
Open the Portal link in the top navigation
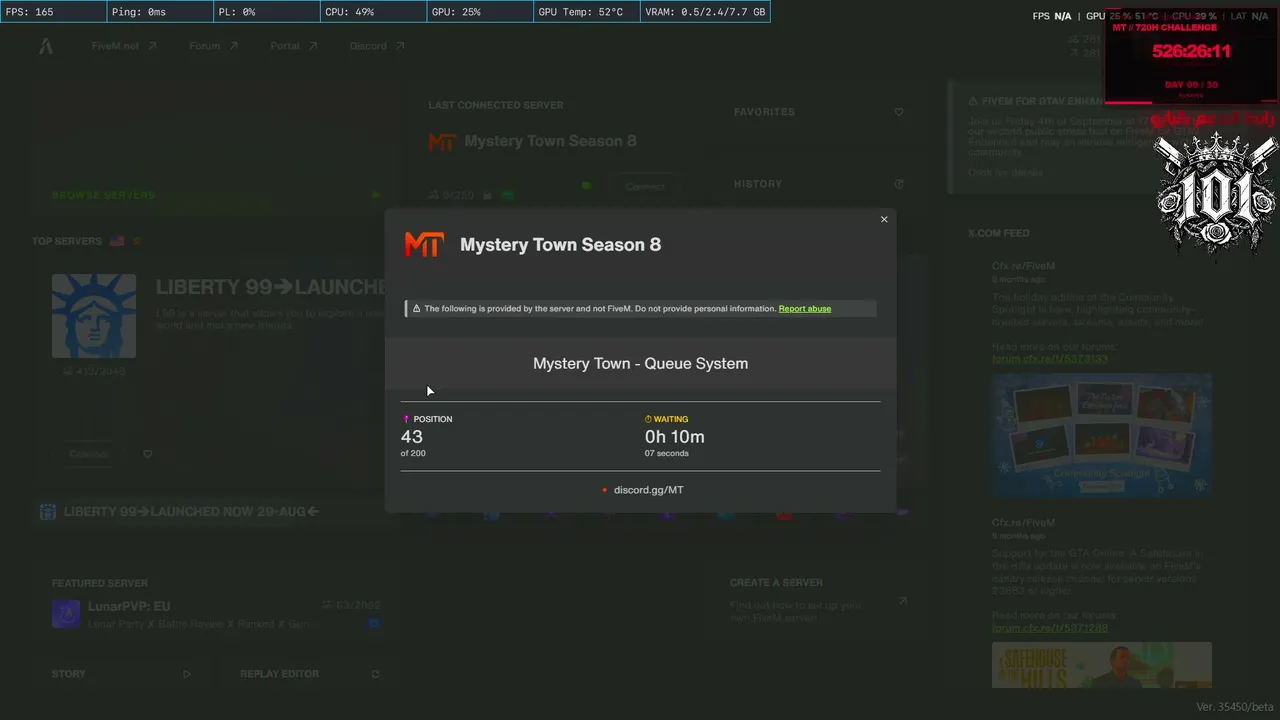coord(293,46)
